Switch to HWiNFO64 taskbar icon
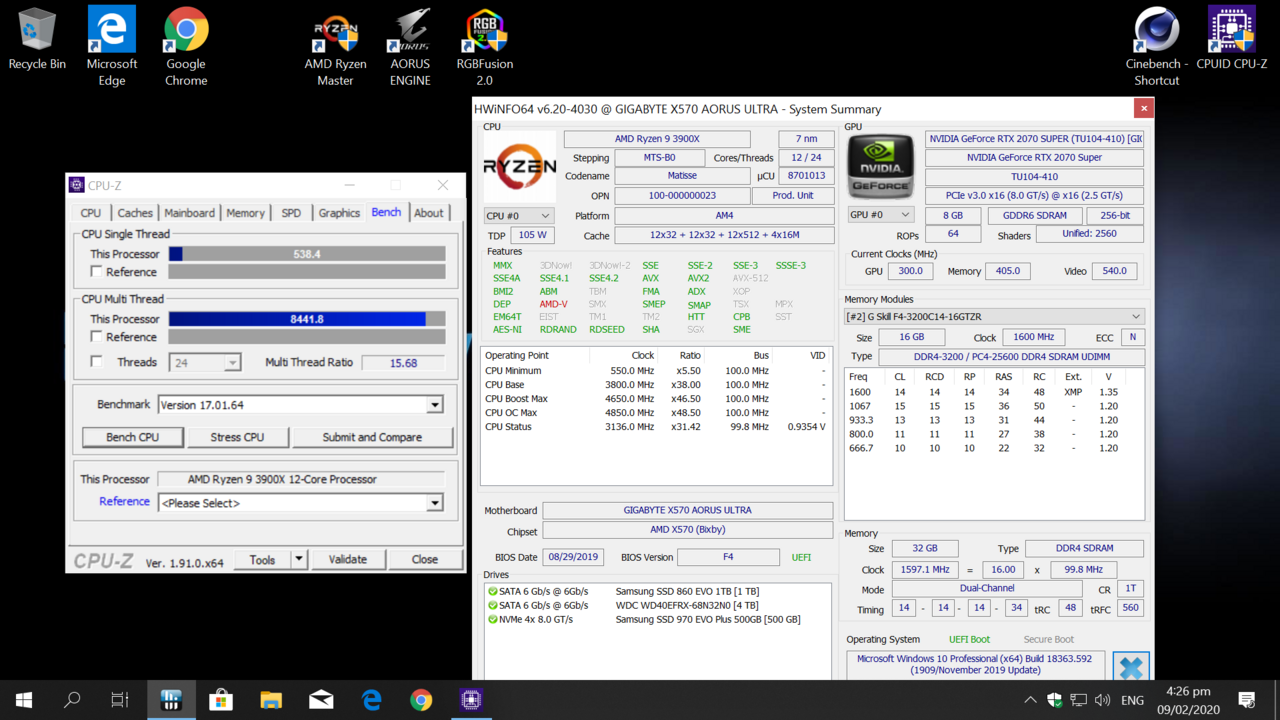Viewport: 1280px width, 720px height. point(171,700)
